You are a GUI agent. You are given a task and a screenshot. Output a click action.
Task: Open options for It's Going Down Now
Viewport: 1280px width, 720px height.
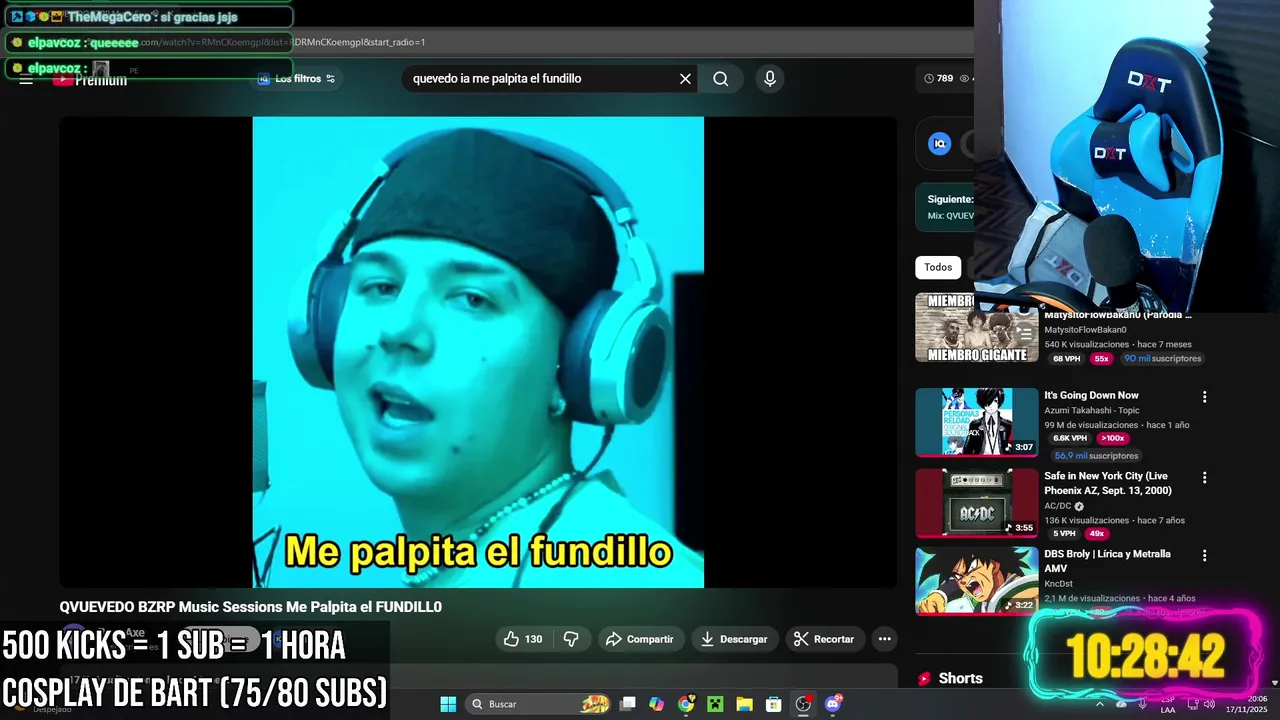(1204, 397)
